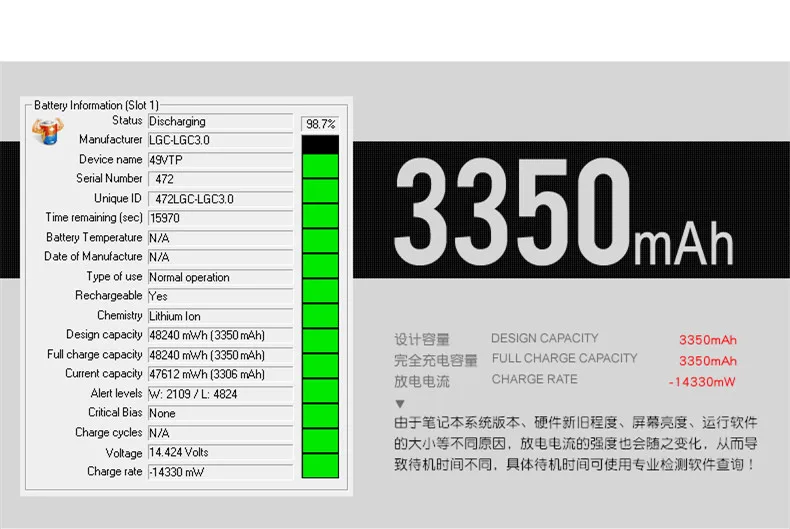Click the Rechargeable field showing Yes
The width and height of the screenshot is (790, 529).
tap(220, 296)
